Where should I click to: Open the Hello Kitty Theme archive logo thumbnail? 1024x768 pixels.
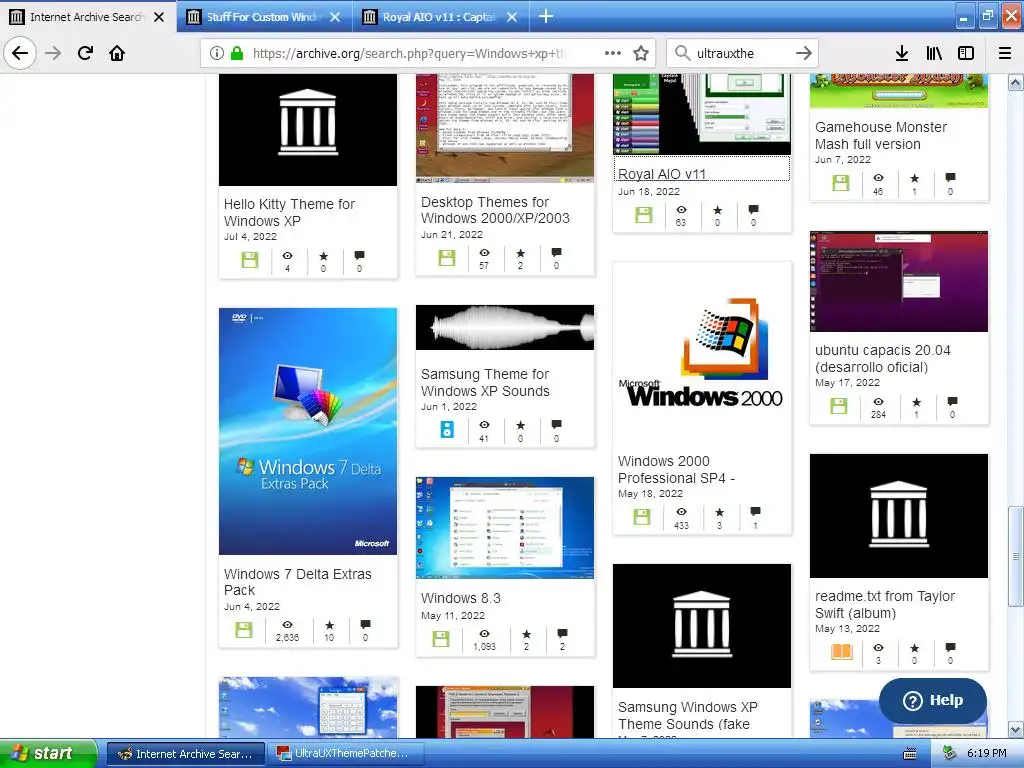(308, 129)
